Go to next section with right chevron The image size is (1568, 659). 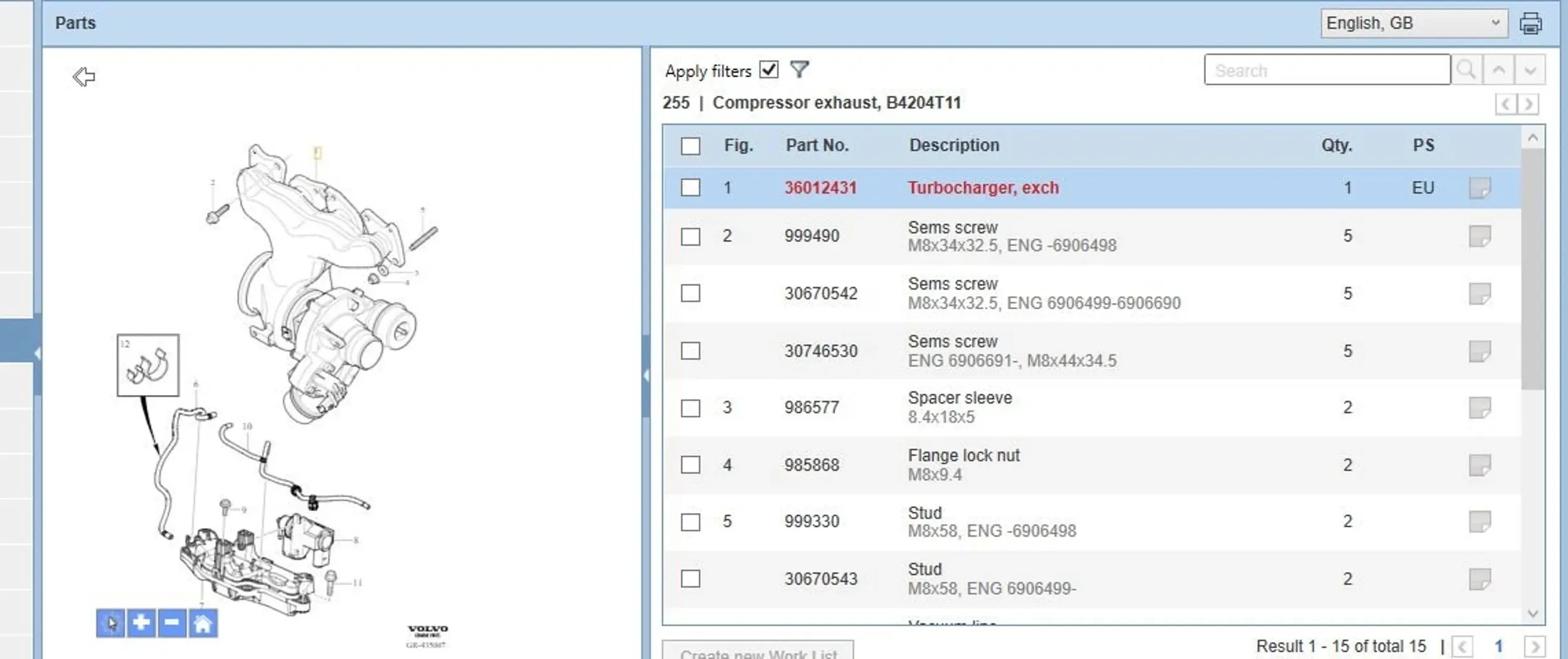pos(1529,103)
